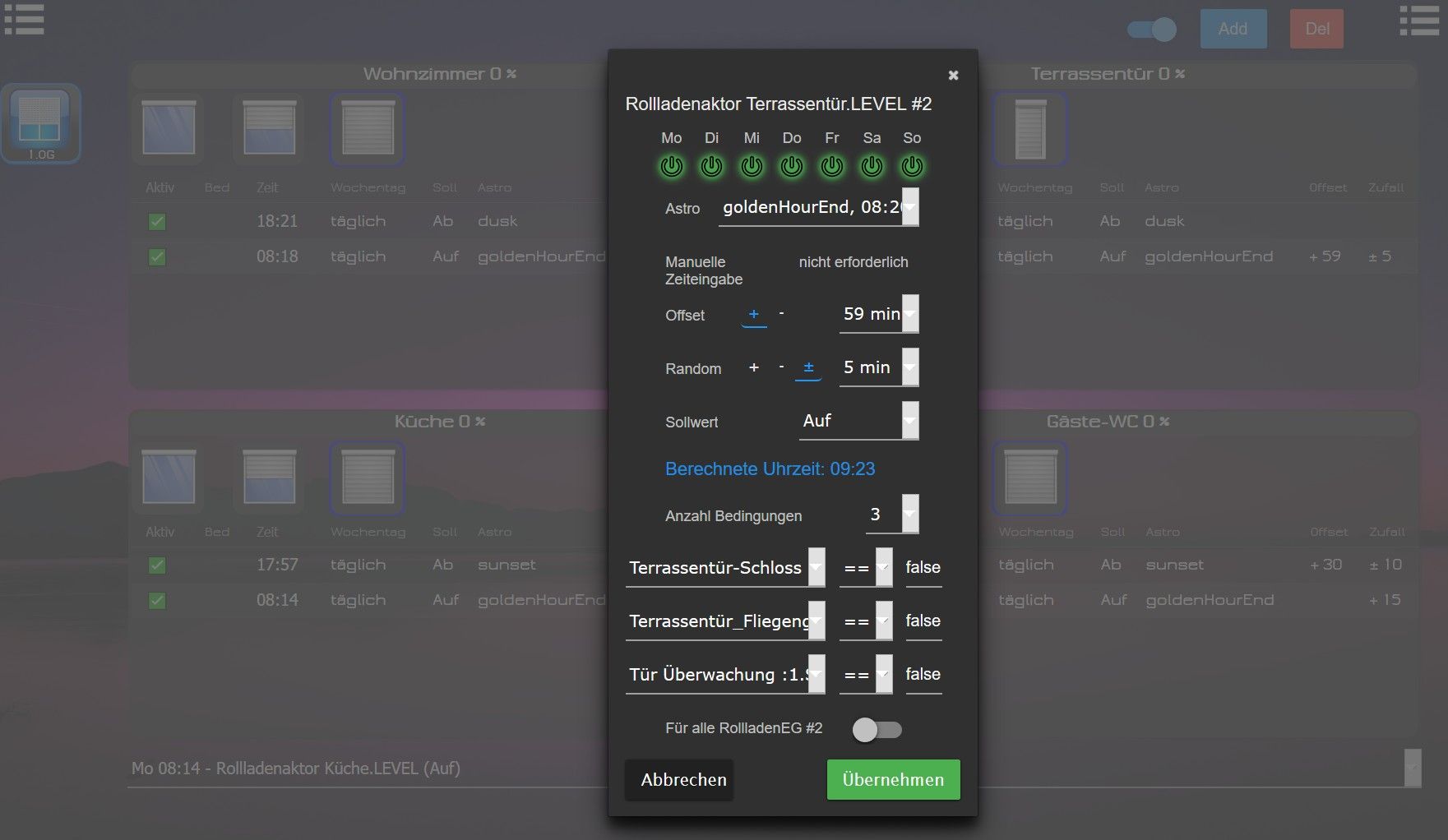Viewport: 1448px width, 840px height.
Task: Close the dialog with X icon
Action: tap(953, 76)
